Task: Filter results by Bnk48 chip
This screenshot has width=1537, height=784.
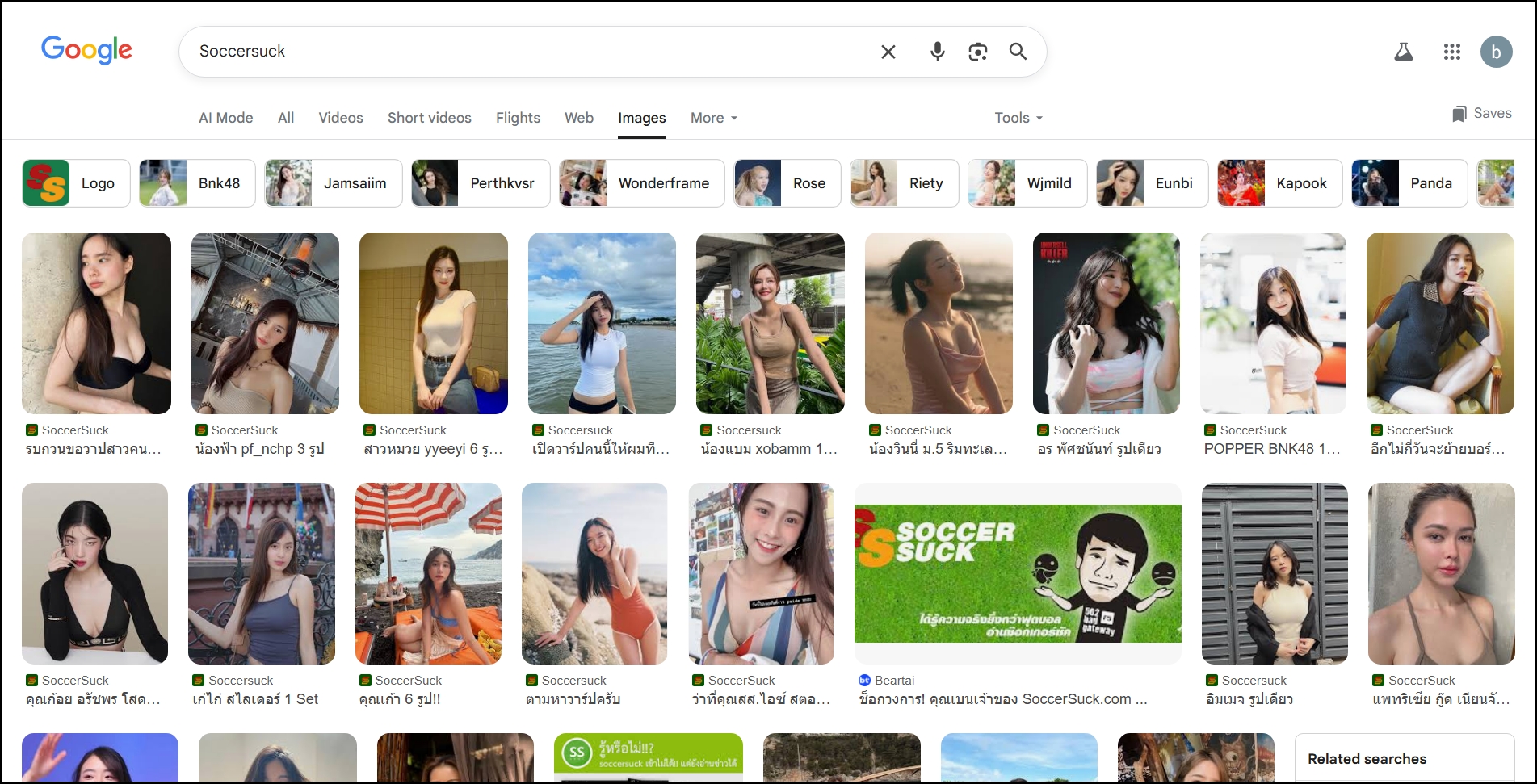Action: click(x=197, y=183)
